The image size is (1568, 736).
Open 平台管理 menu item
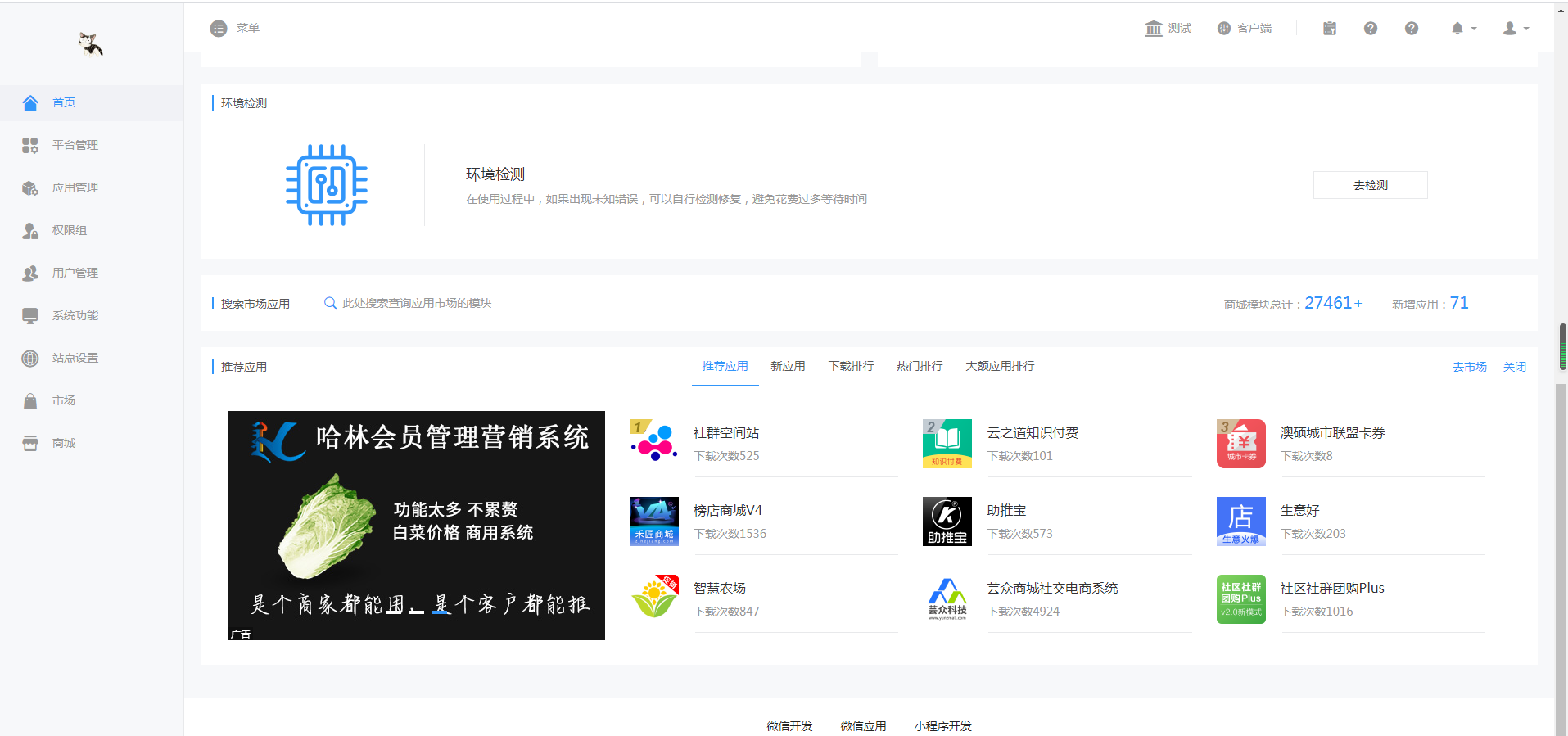coord(92,146)
